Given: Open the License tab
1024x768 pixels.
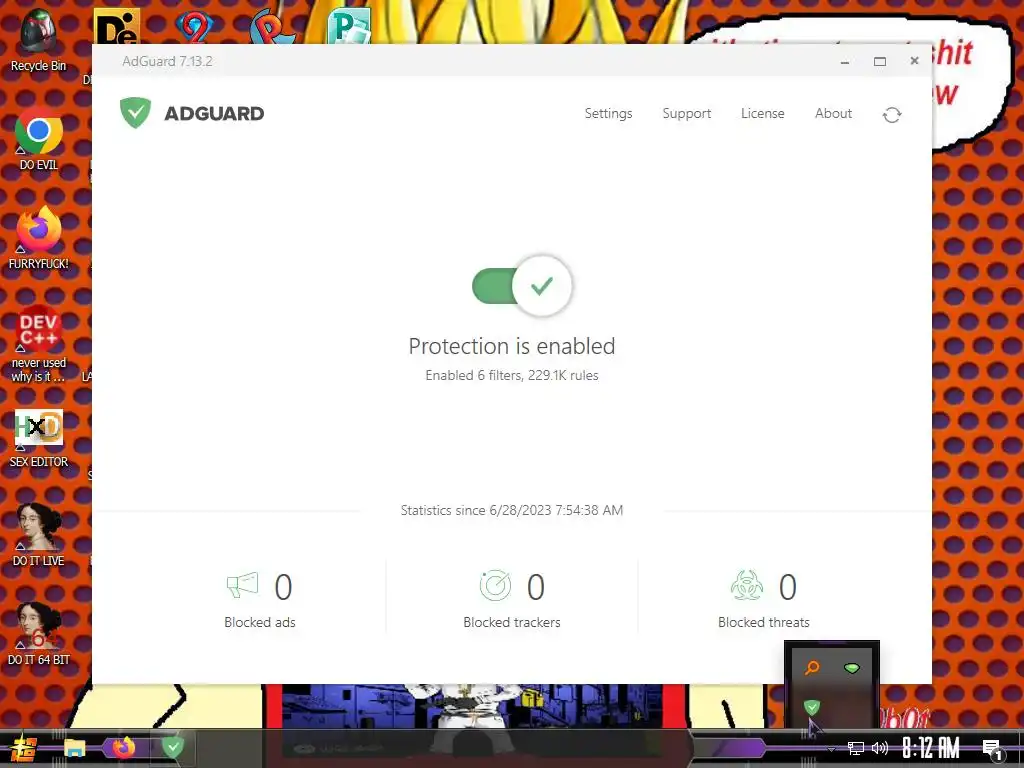Looking at the screenshot, I should (x=762, y=114).
